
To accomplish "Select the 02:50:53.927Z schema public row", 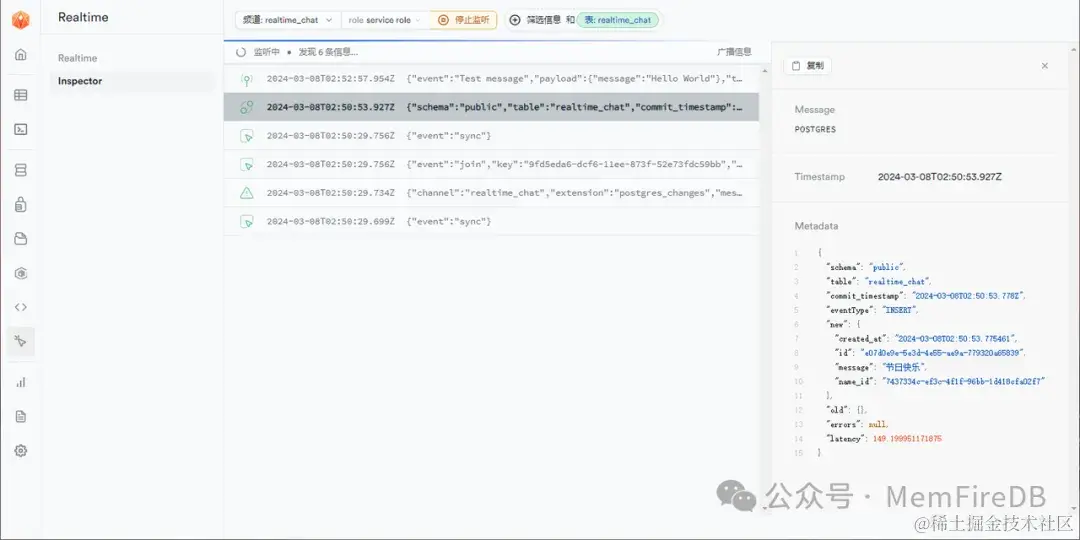I will [x=491, y=107].
